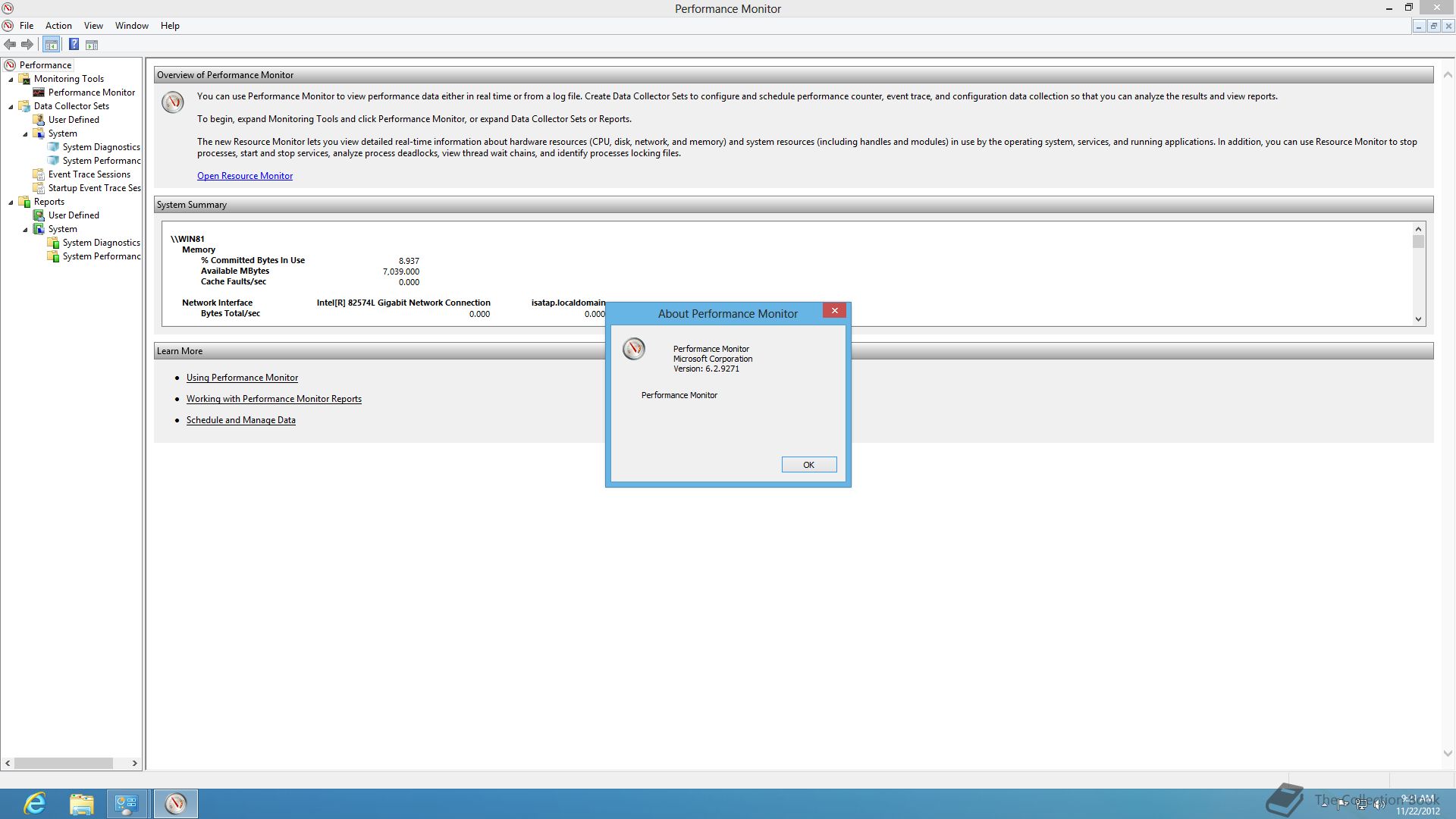Click User Defined icon under Reports

(39, 215)
